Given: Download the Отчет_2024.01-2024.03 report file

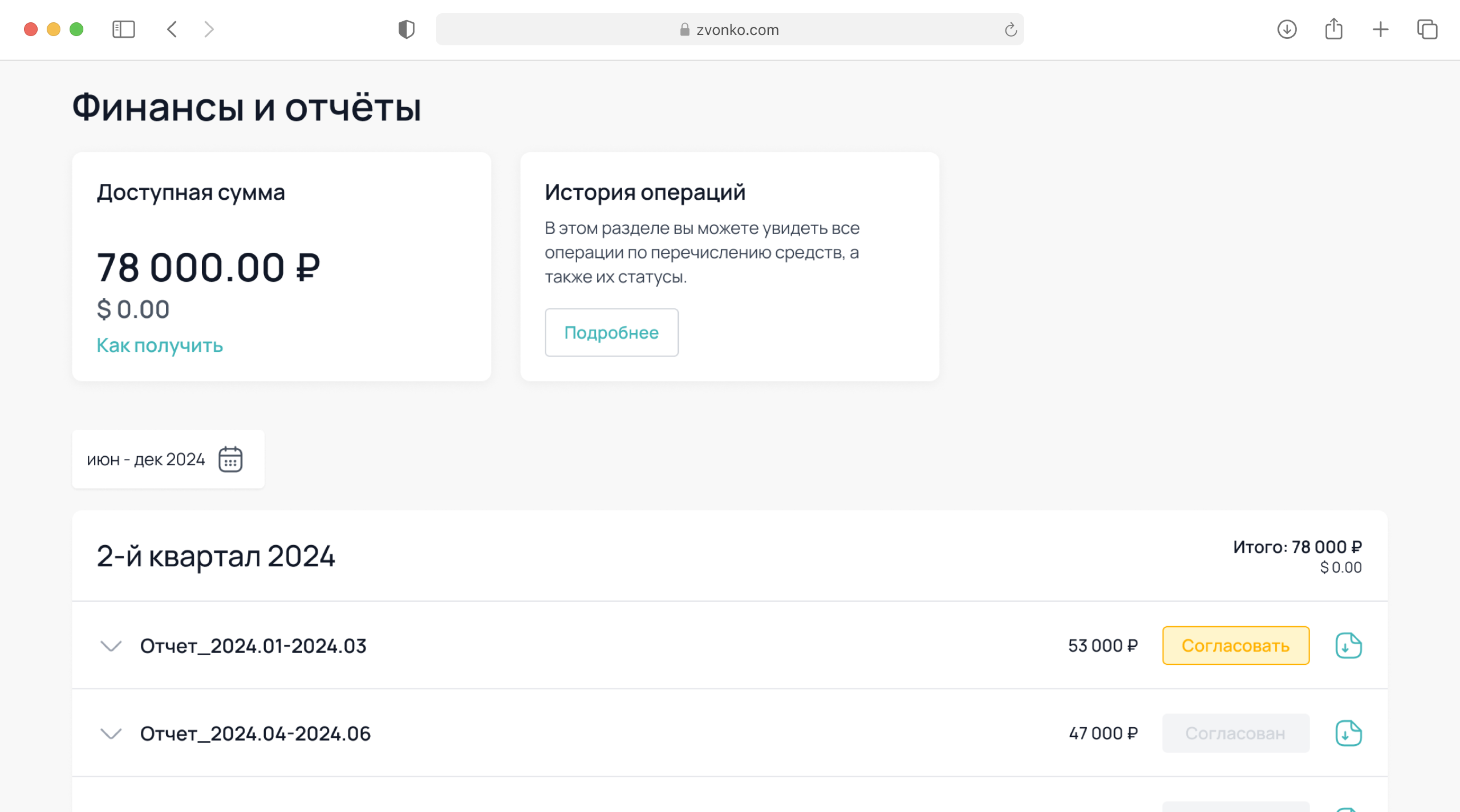Looking at the screenshot, I should (1348, 646).
